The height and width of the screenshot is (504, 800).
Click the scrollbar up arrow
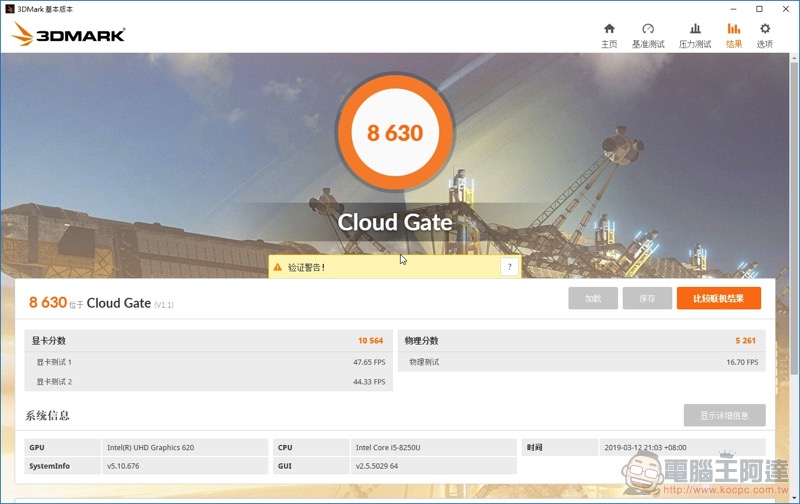click(x=794, y=59)
